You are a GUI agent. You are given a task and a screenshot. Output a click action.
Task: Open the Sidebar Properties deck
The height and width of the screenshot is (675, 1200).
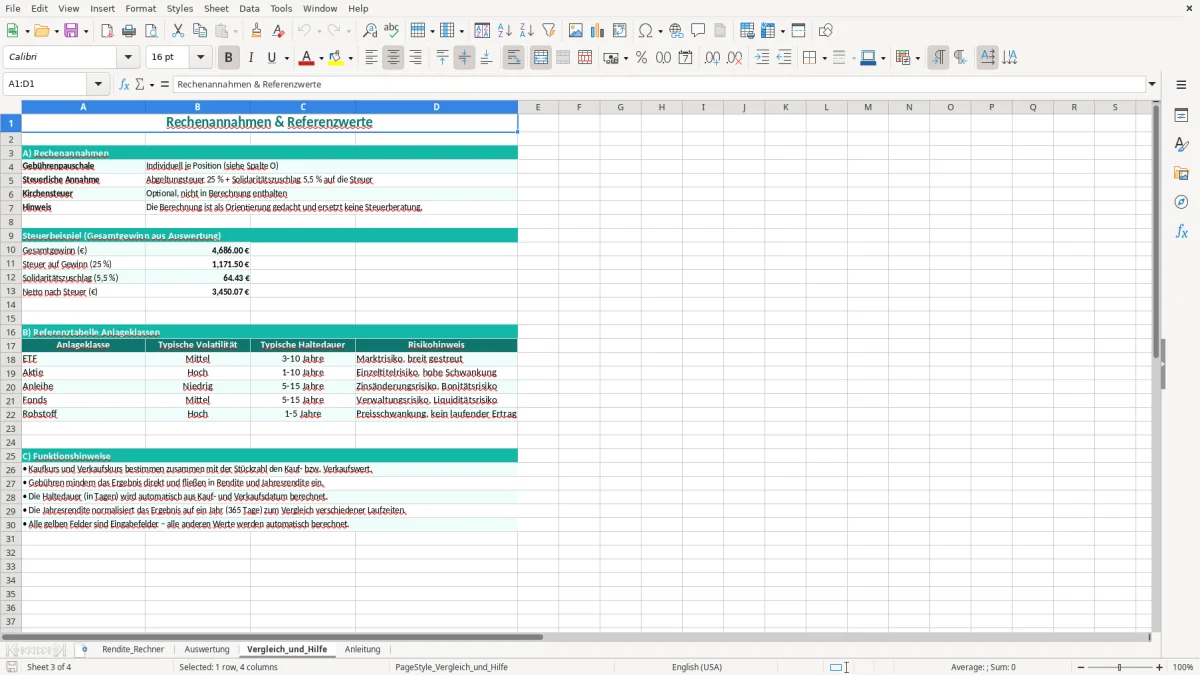pos(1181,115)
